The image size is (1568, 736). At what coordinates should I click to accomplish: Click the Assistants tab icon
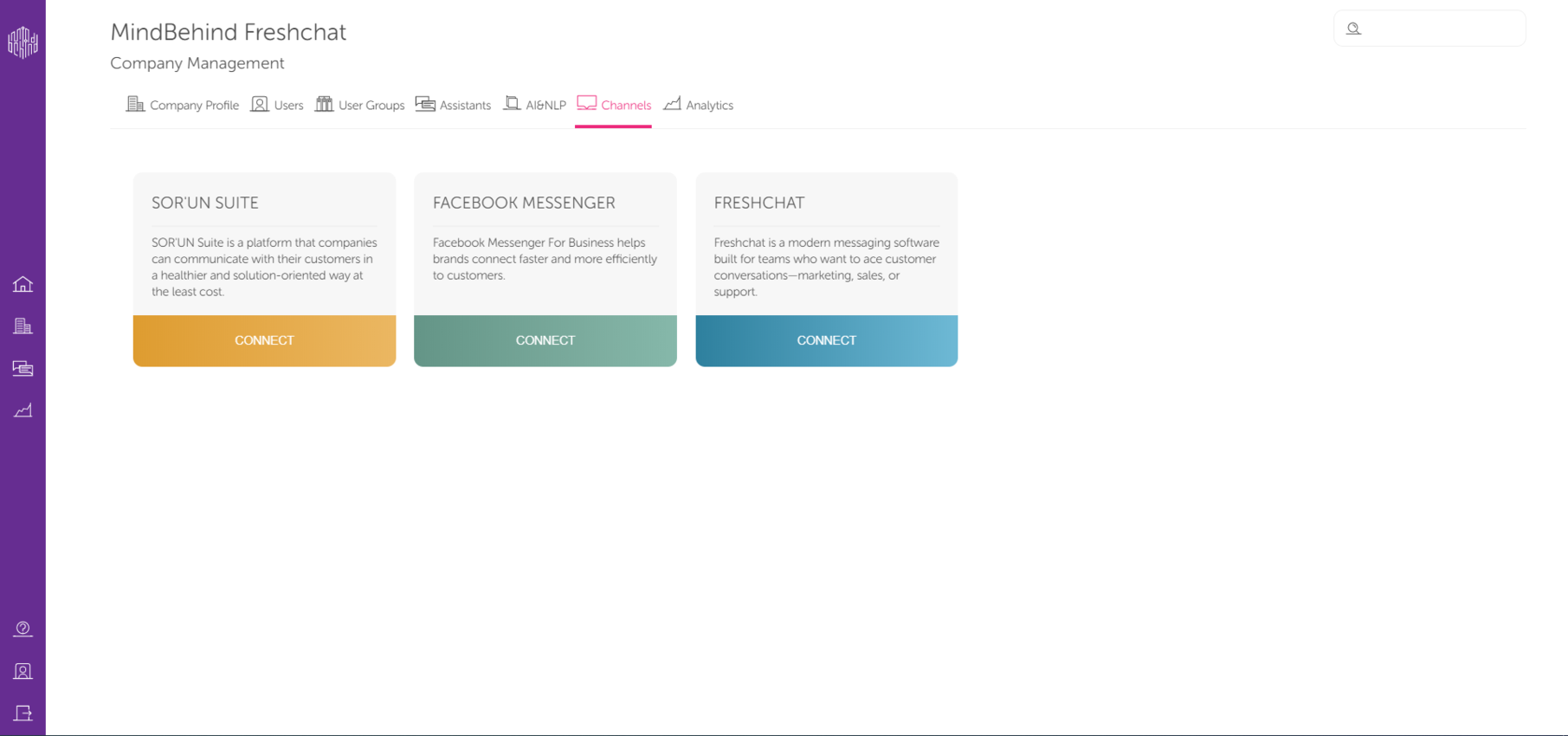[x=425, y=104]
